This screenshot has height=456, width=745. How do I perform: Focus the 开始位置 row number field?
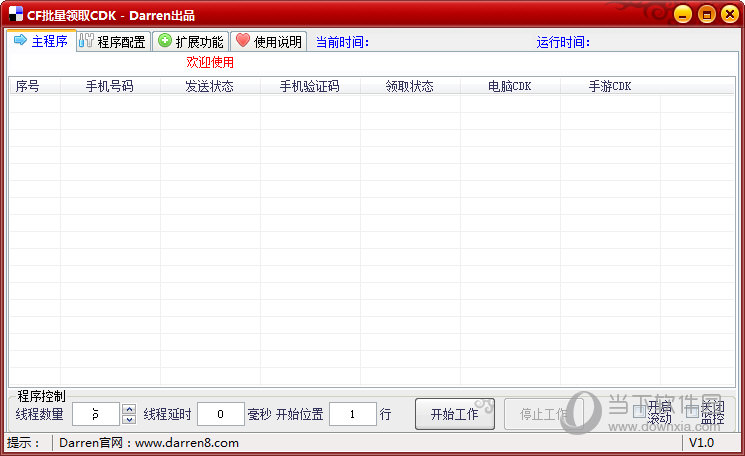[353, 414]
